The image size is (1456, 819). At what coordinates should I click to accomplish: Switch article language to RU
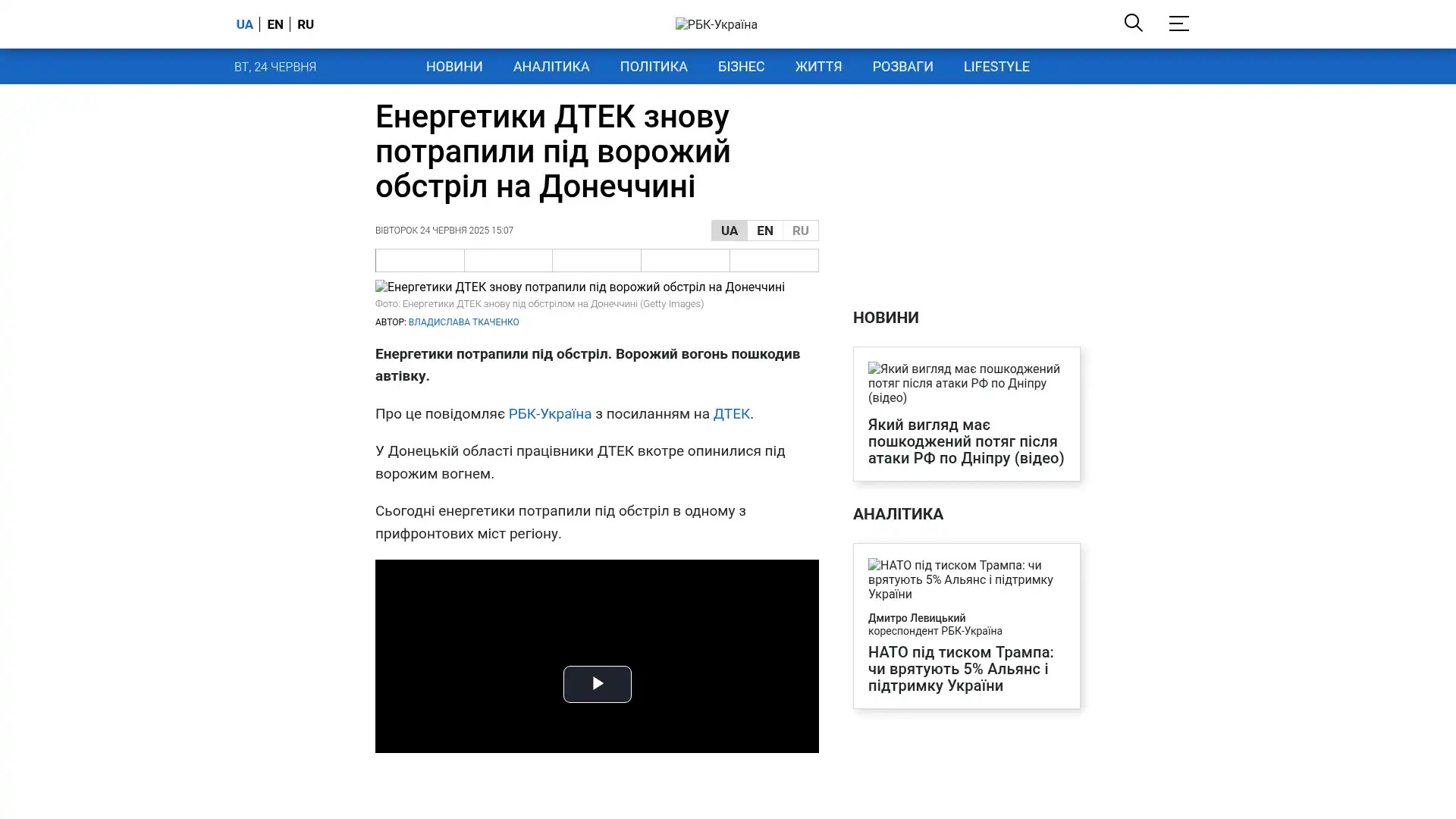tap(800, 231)
